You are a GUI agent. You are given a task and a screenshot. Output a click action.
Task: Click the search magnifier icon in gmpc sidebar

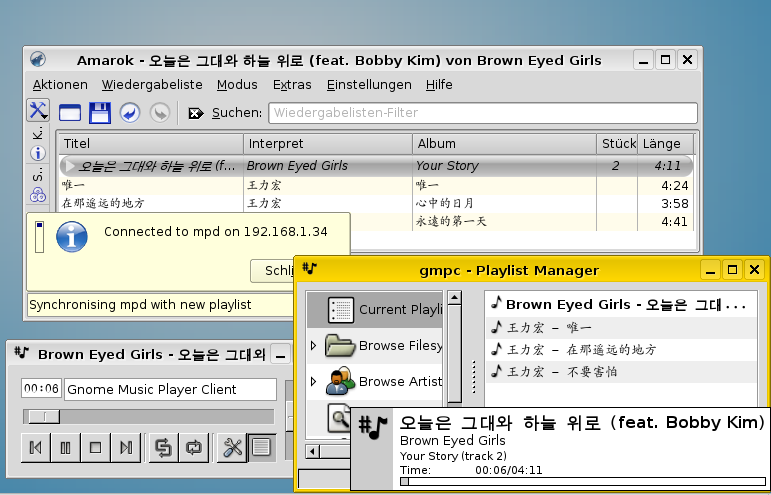[x=339, y=417]
